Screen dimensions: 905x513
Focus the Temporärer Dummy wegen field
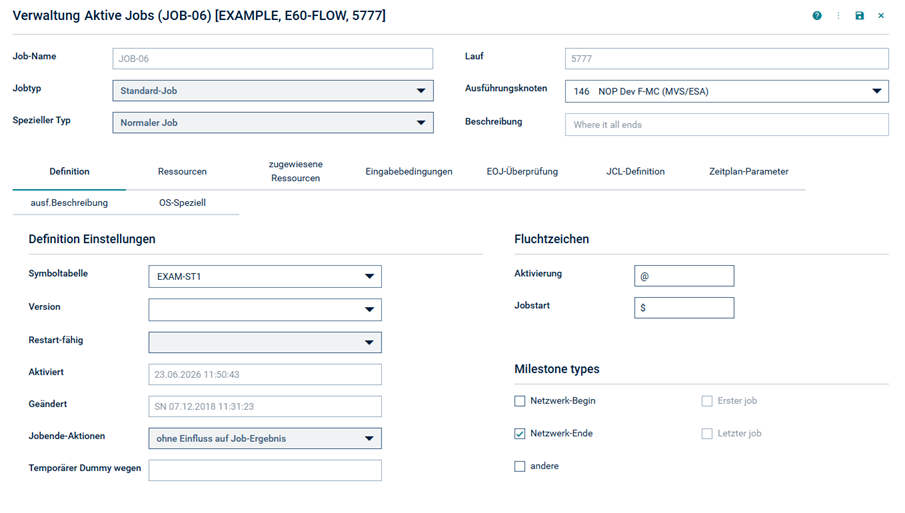(265, 470)
